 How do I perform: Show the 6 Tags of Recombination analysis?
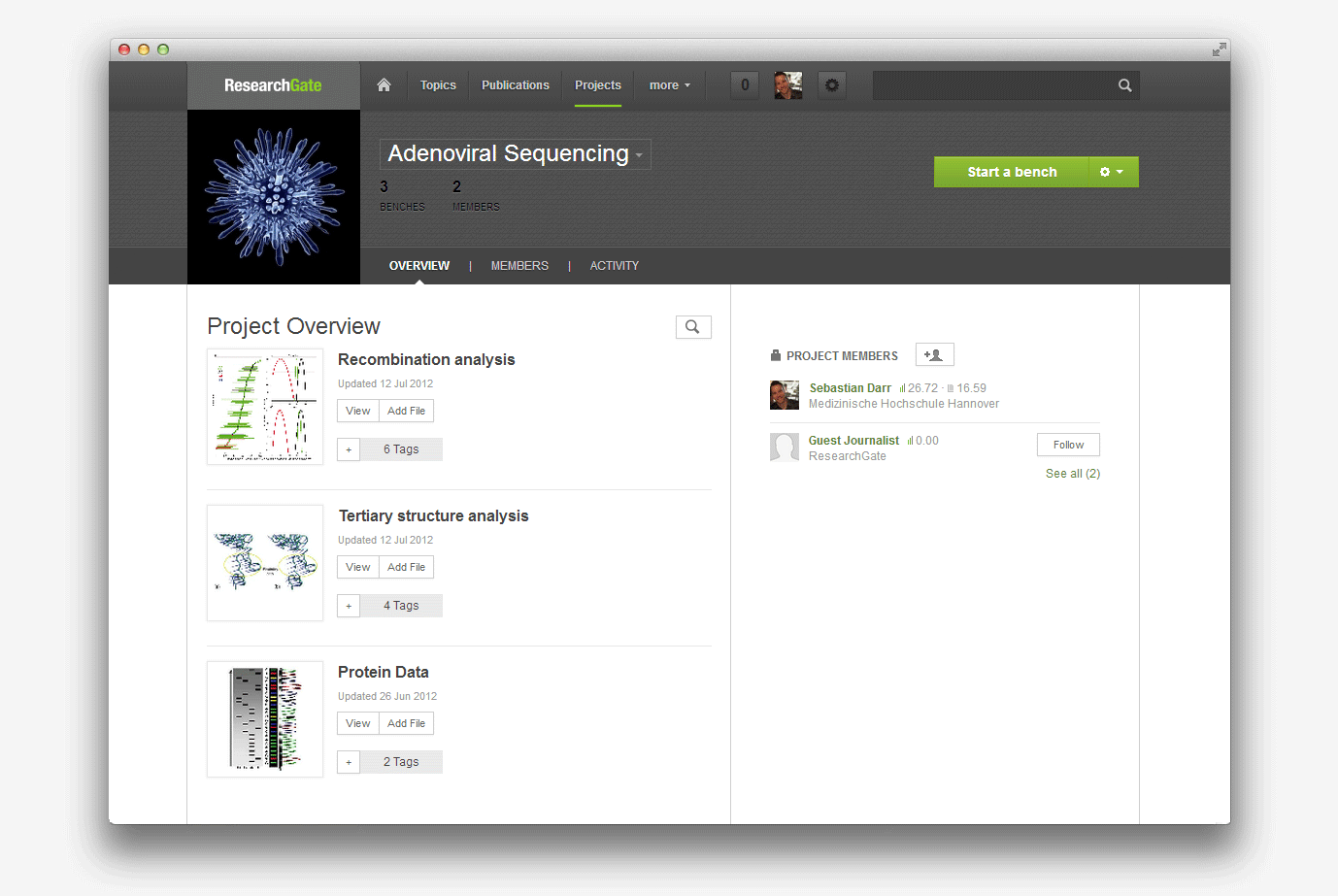(x=401, y=449)
